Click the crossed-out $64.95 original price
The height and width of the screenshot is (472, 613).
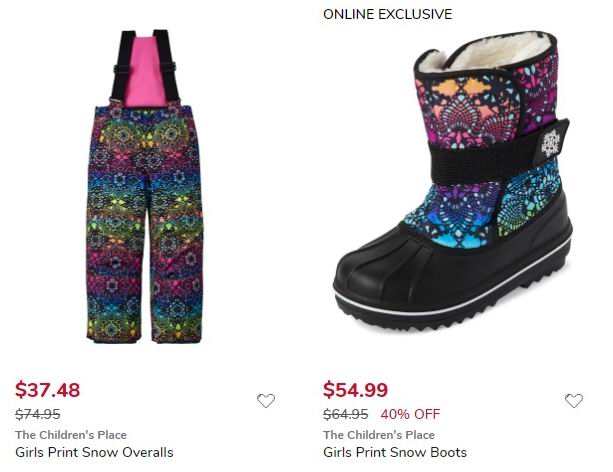pyautogui.click(x=346, y=414)
